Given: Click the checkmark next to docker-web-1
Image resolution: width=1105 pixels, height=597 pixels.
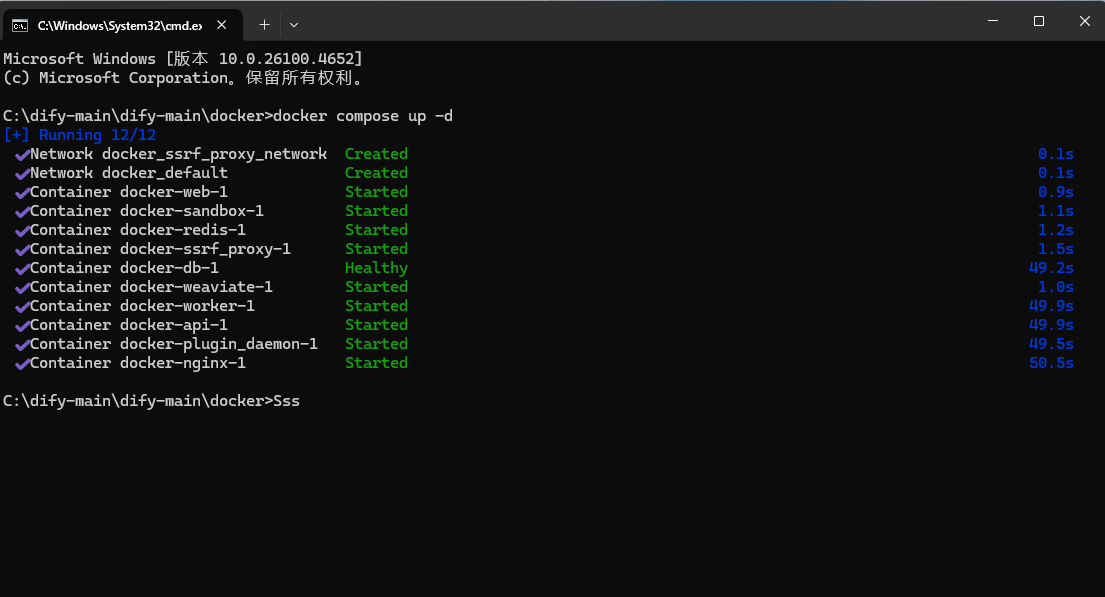Looking at the screenshot, I should [22, 191].
